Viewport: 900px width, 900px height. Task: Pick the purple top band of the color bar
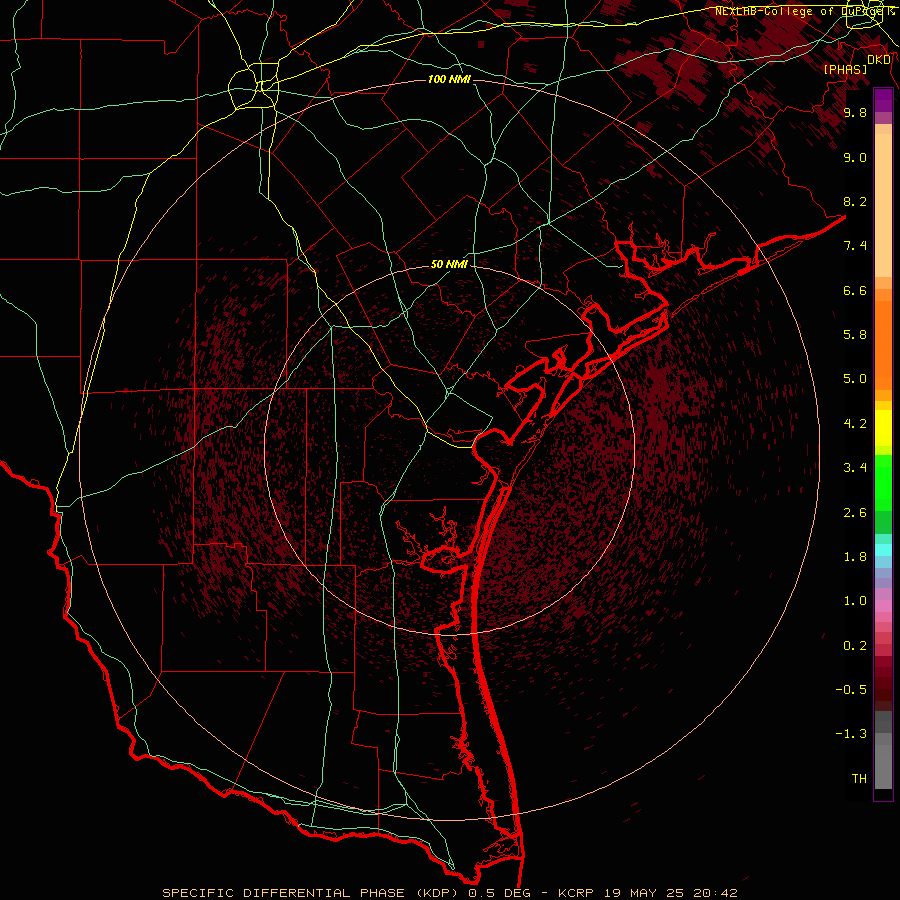883,100
